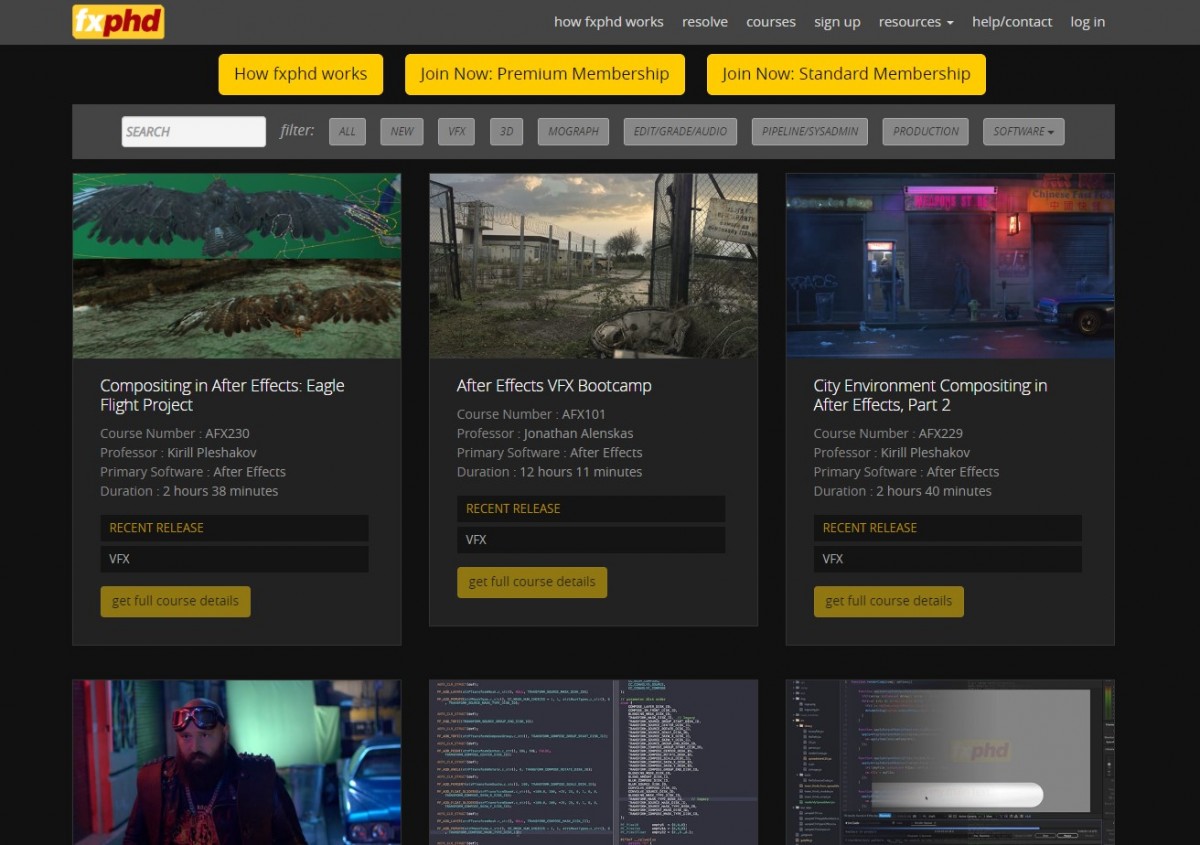Screen dimensions: 1200x845
Task: Click the yellow 'How fxphd works' button
Action: pyautogui.click(x=301, y=74)
